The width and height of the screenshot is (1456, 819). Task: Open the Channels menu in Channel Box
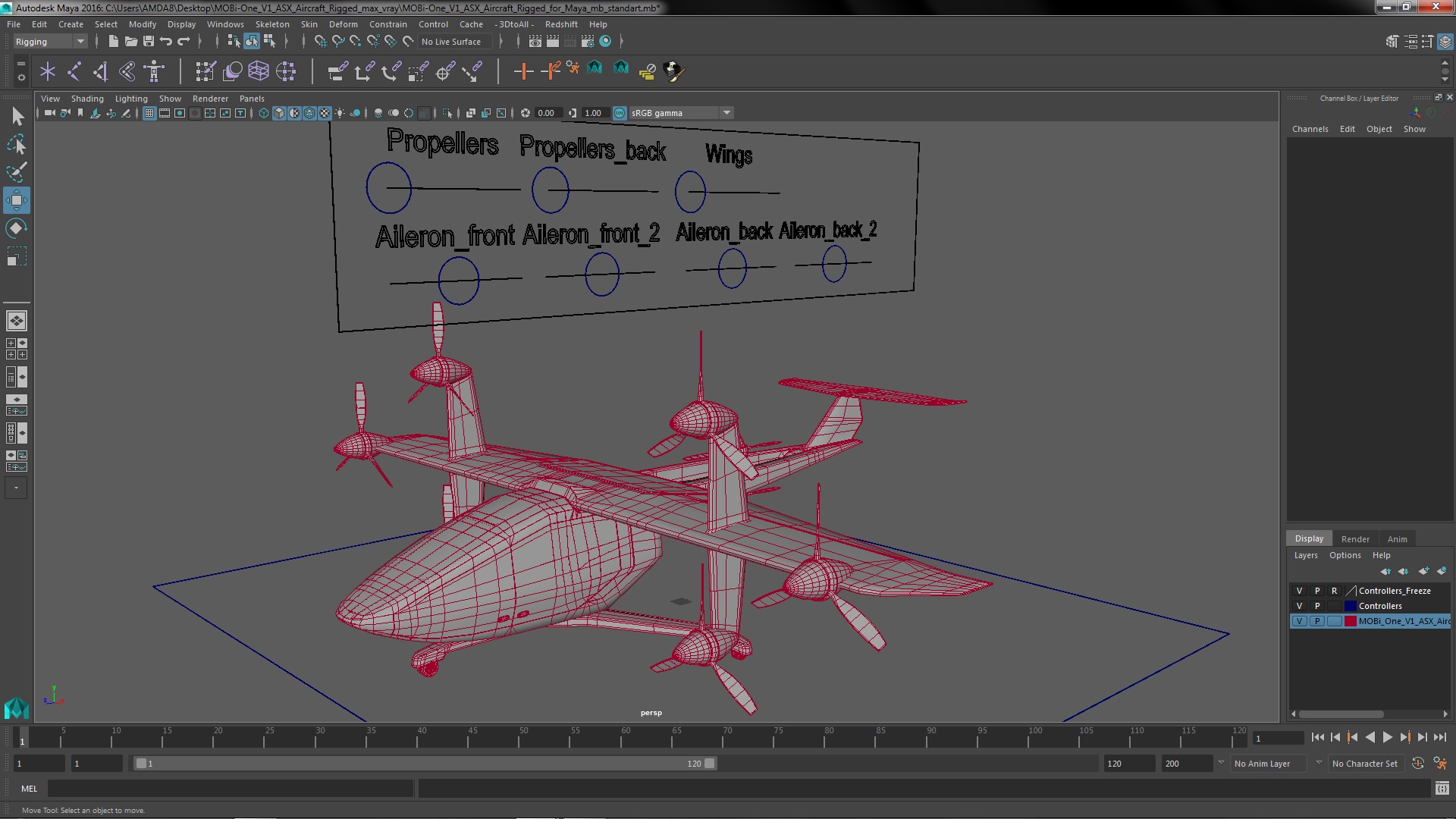point(1310,129)
